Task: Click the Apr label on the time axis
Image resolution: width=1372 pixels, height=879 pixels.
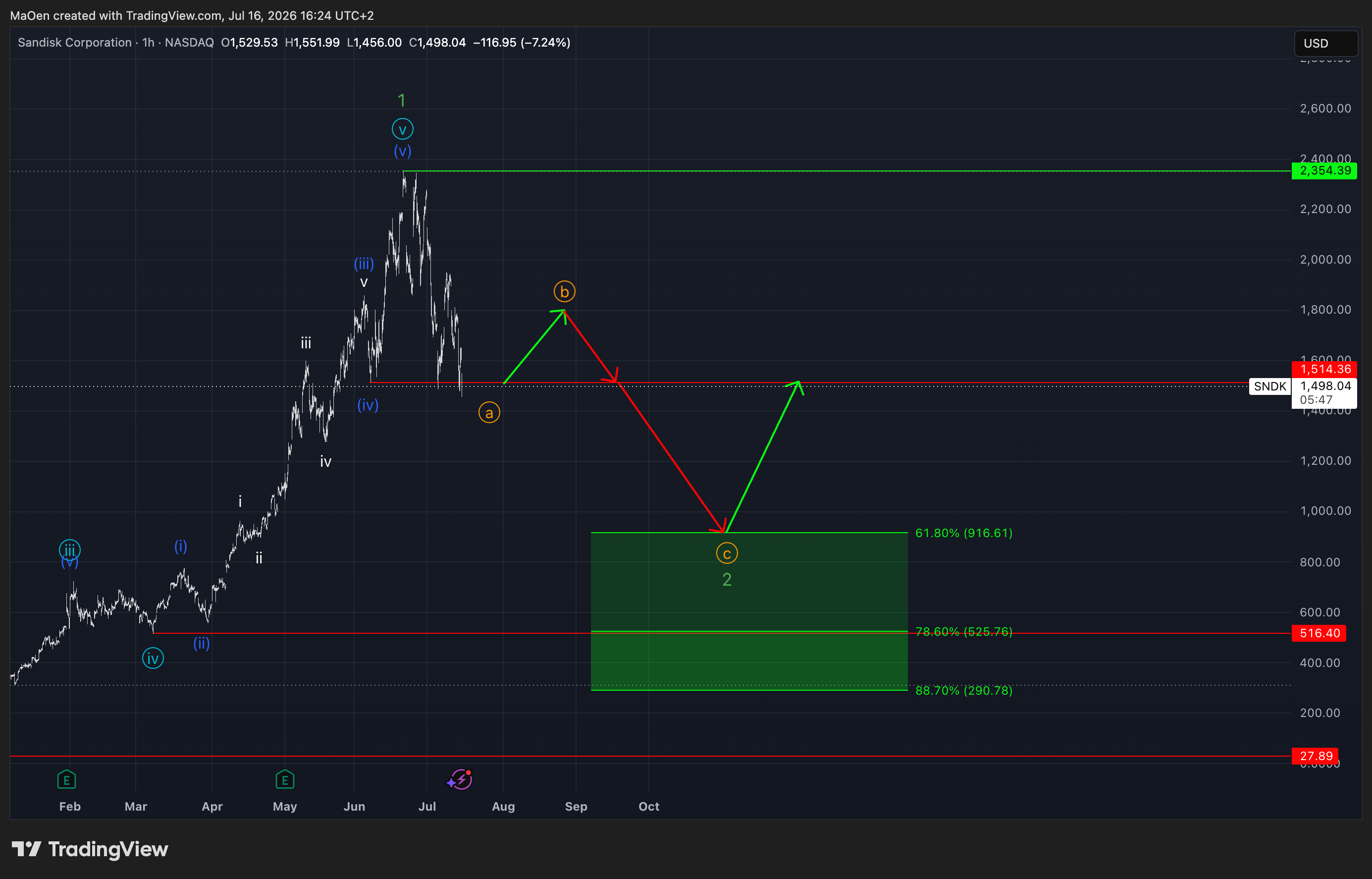Action: (x=212, y=807)
